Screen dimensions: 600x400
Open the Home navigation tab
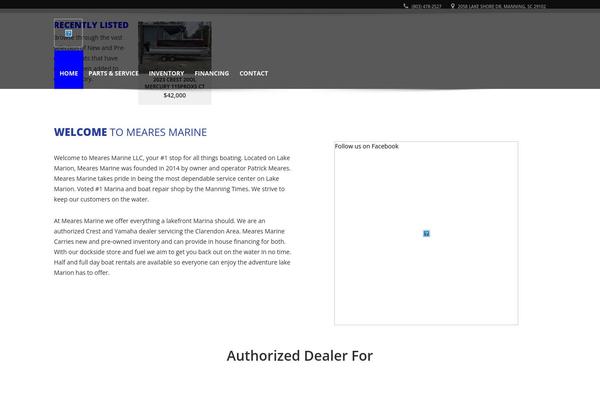click(x=68, y=73)
